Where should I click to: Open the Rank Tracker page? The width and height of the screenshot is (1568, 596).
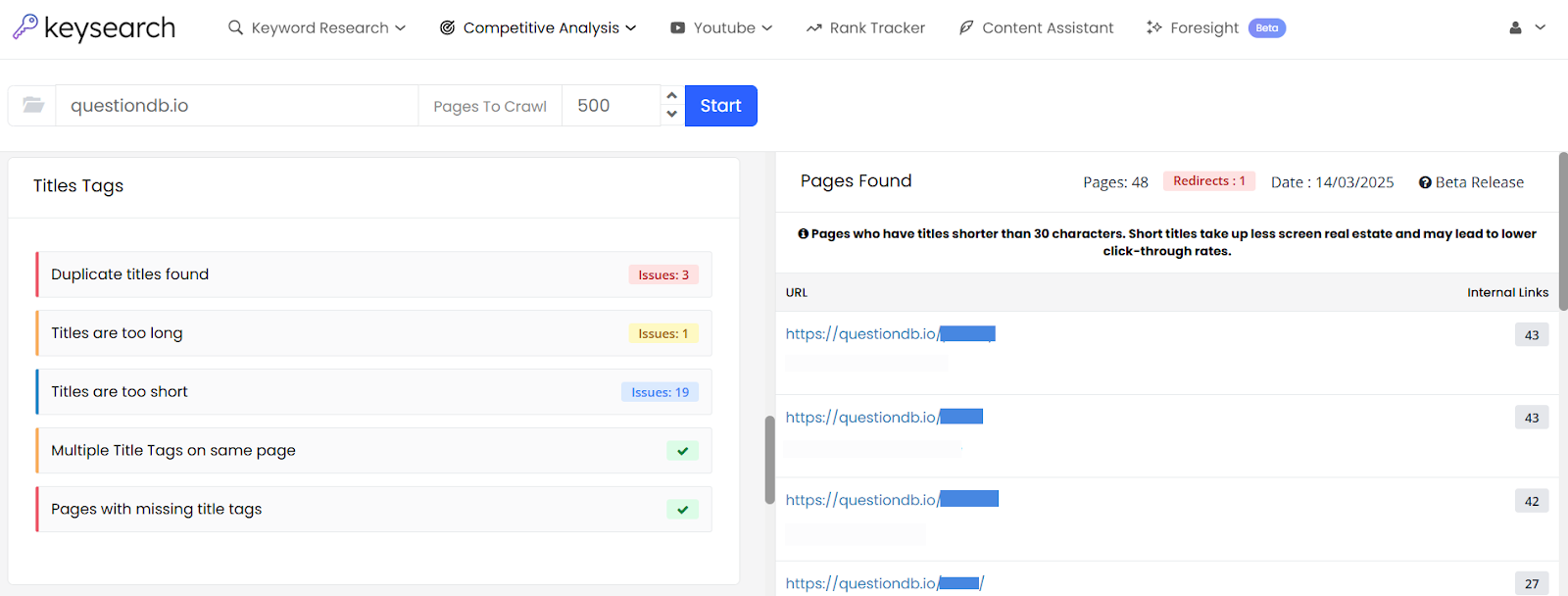[865, 27]
